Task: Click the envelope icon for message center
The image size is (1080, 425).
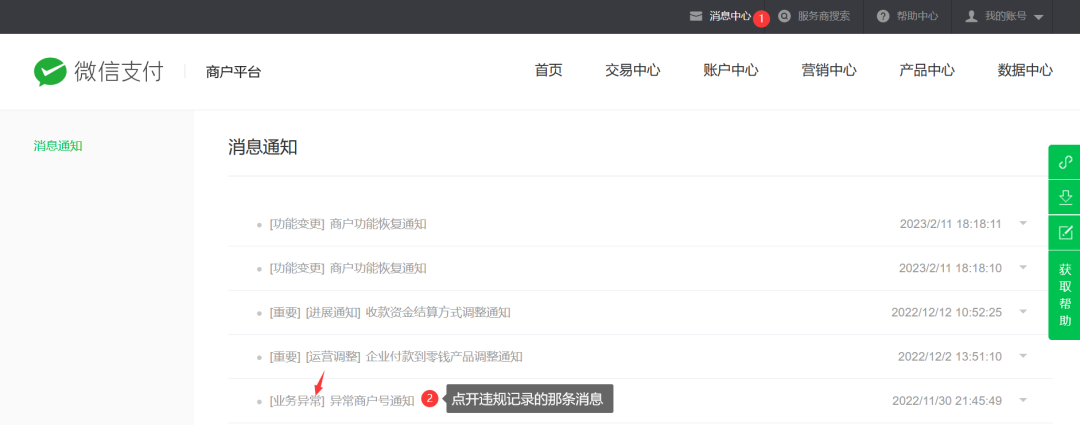Action: click(695, 16)
